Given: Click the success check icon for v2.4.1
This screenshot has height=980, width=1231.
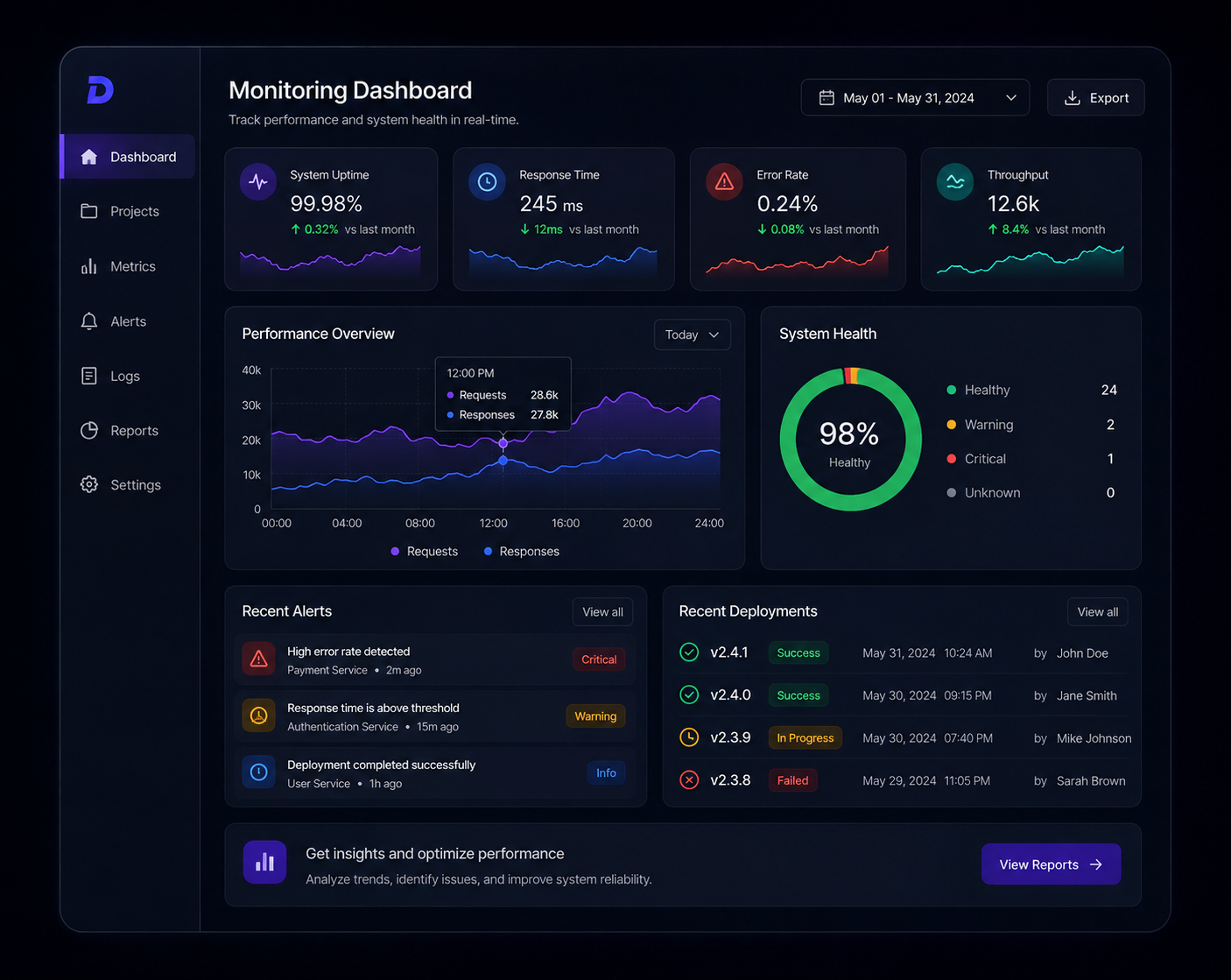Looking at the screenshot, I should [689, 652].
